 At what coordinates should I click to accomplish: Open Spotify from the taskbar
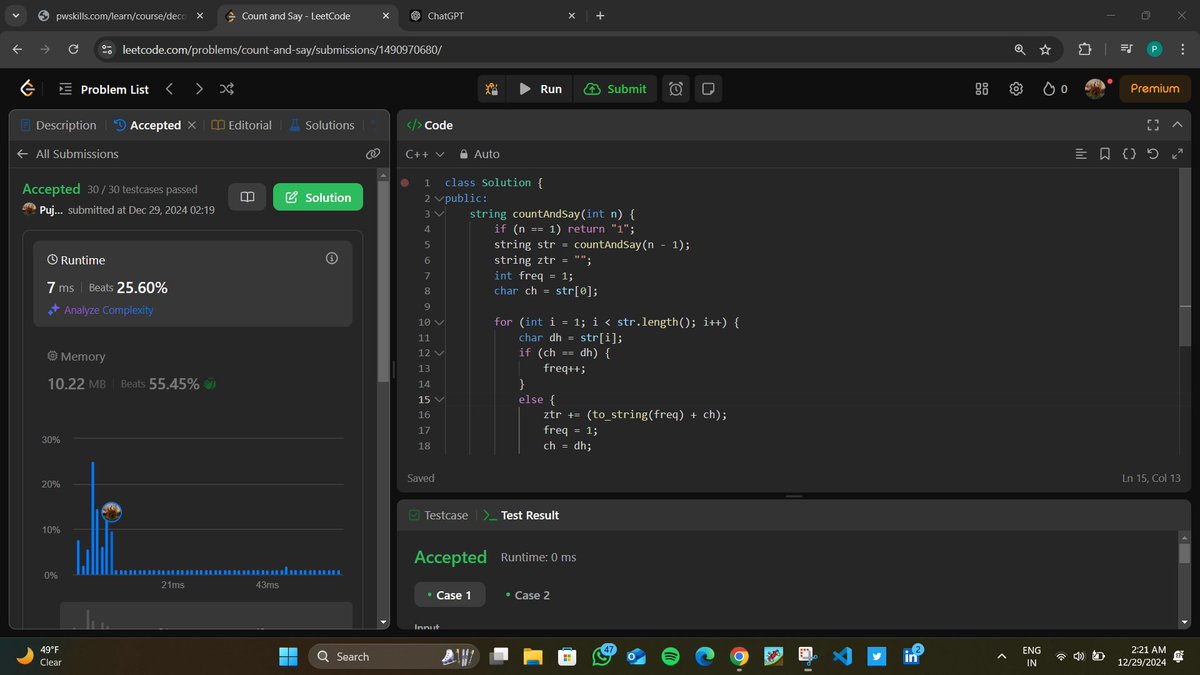click(671, 656)
